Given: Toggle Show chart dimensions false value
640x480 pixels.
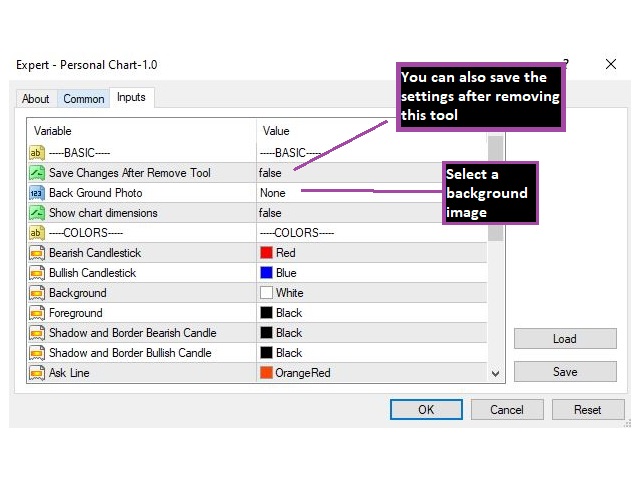Looking at the screenshot, I should [x=270, y=213].
